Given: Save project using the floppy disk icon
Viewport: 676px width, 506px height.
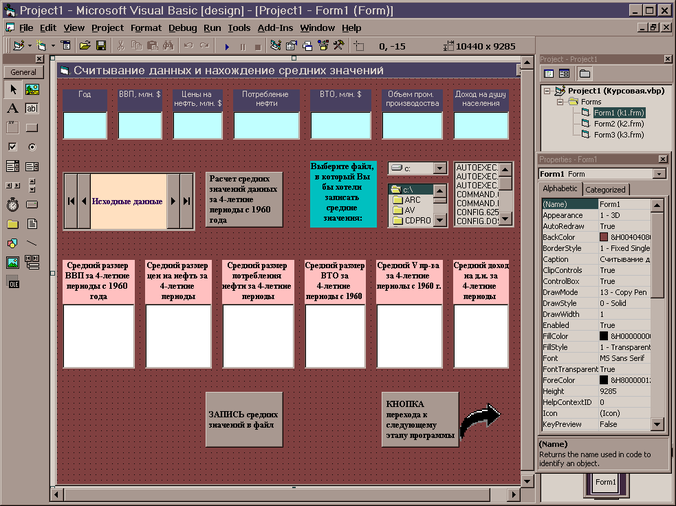Looking at the screenshot, I should [x=101, y=46].
